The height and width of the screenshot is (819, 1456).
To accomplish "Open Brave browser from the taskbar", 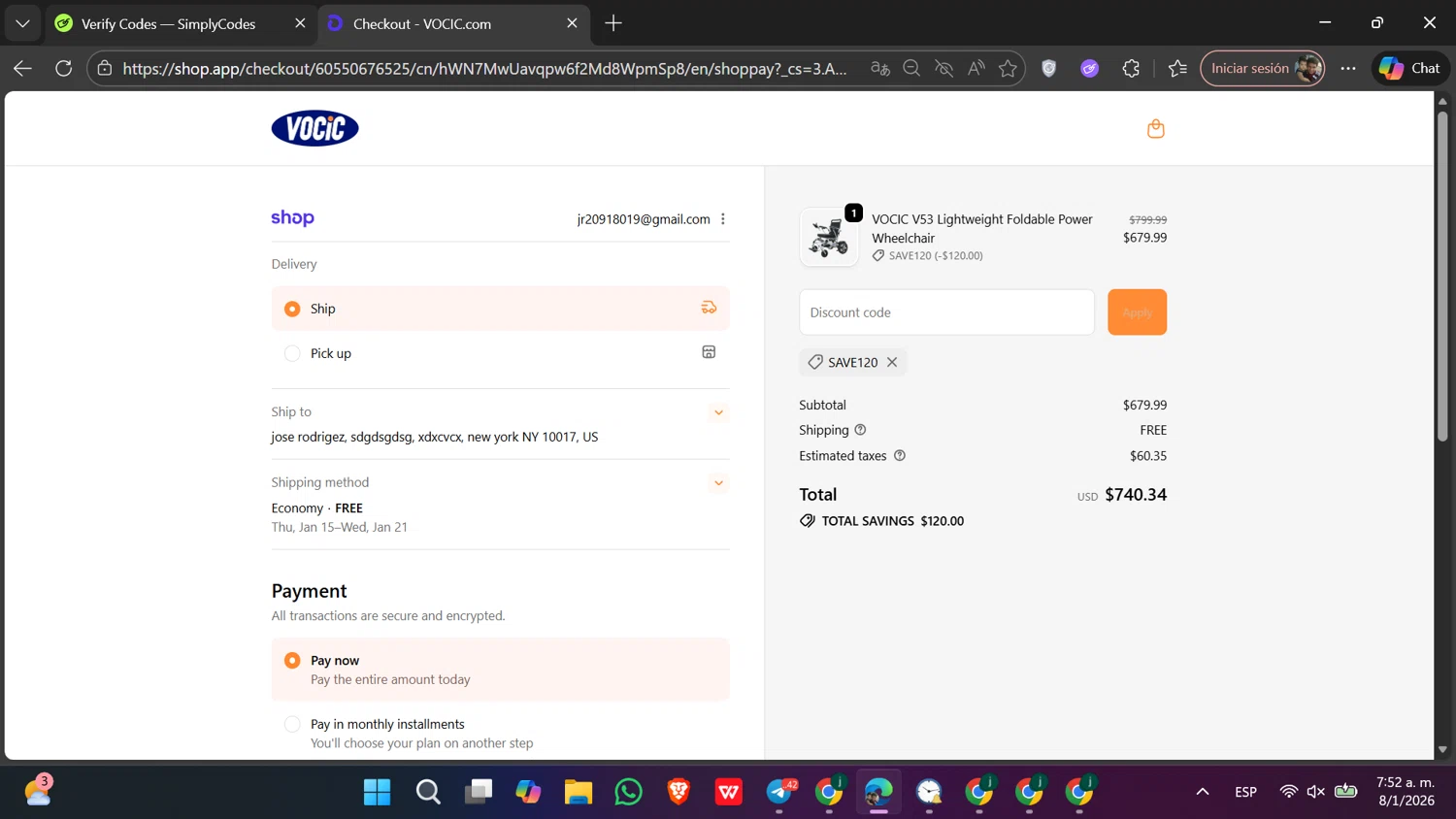I will (678, 792).
